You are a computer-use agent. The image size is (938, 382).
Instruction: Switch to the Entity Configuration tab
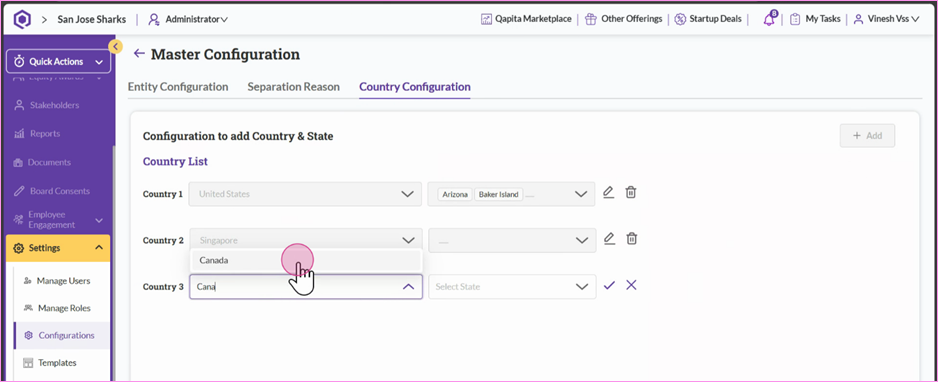pos(178,87)
